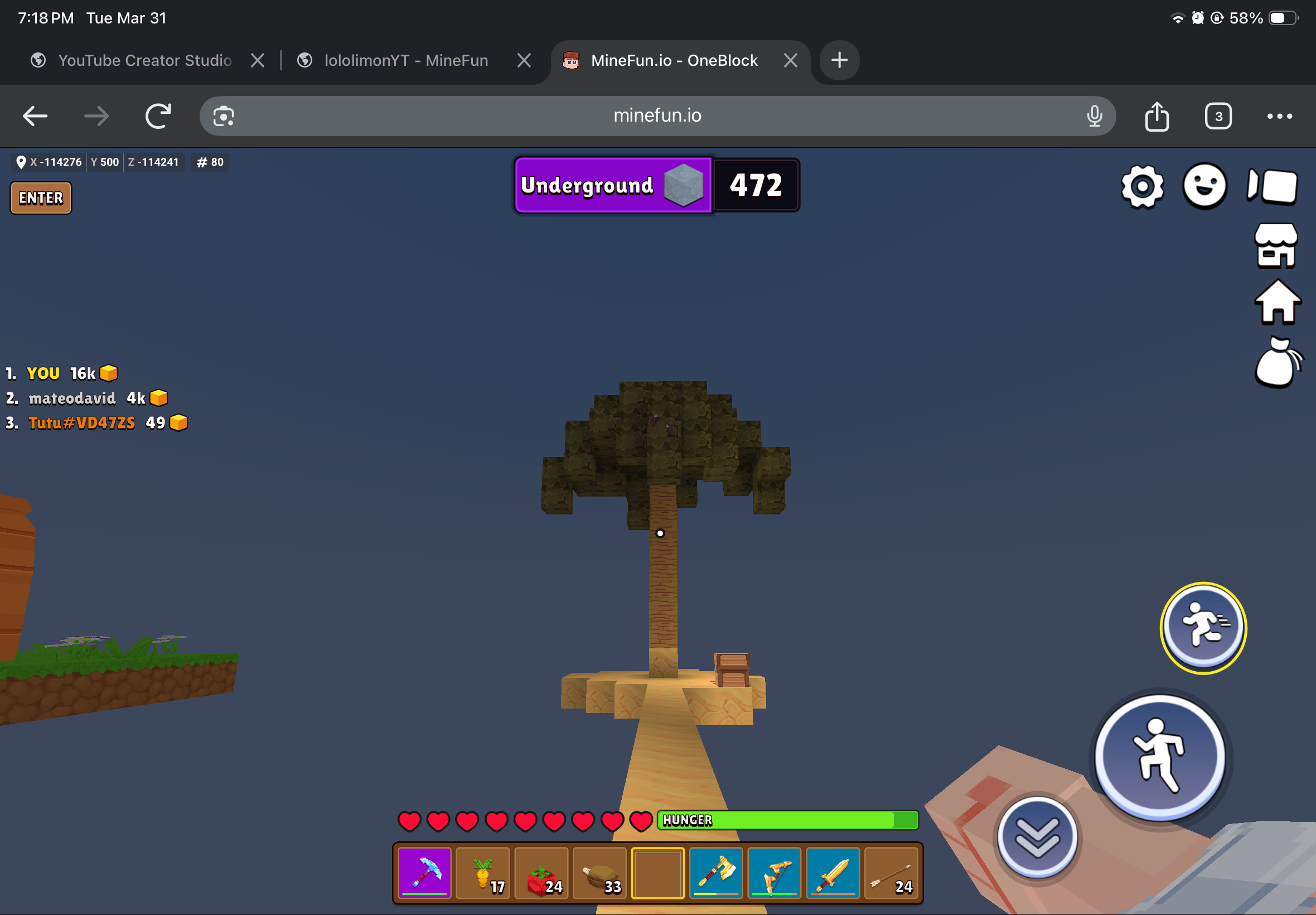
Task: Open a new browser tab
Action: [839, 60]
